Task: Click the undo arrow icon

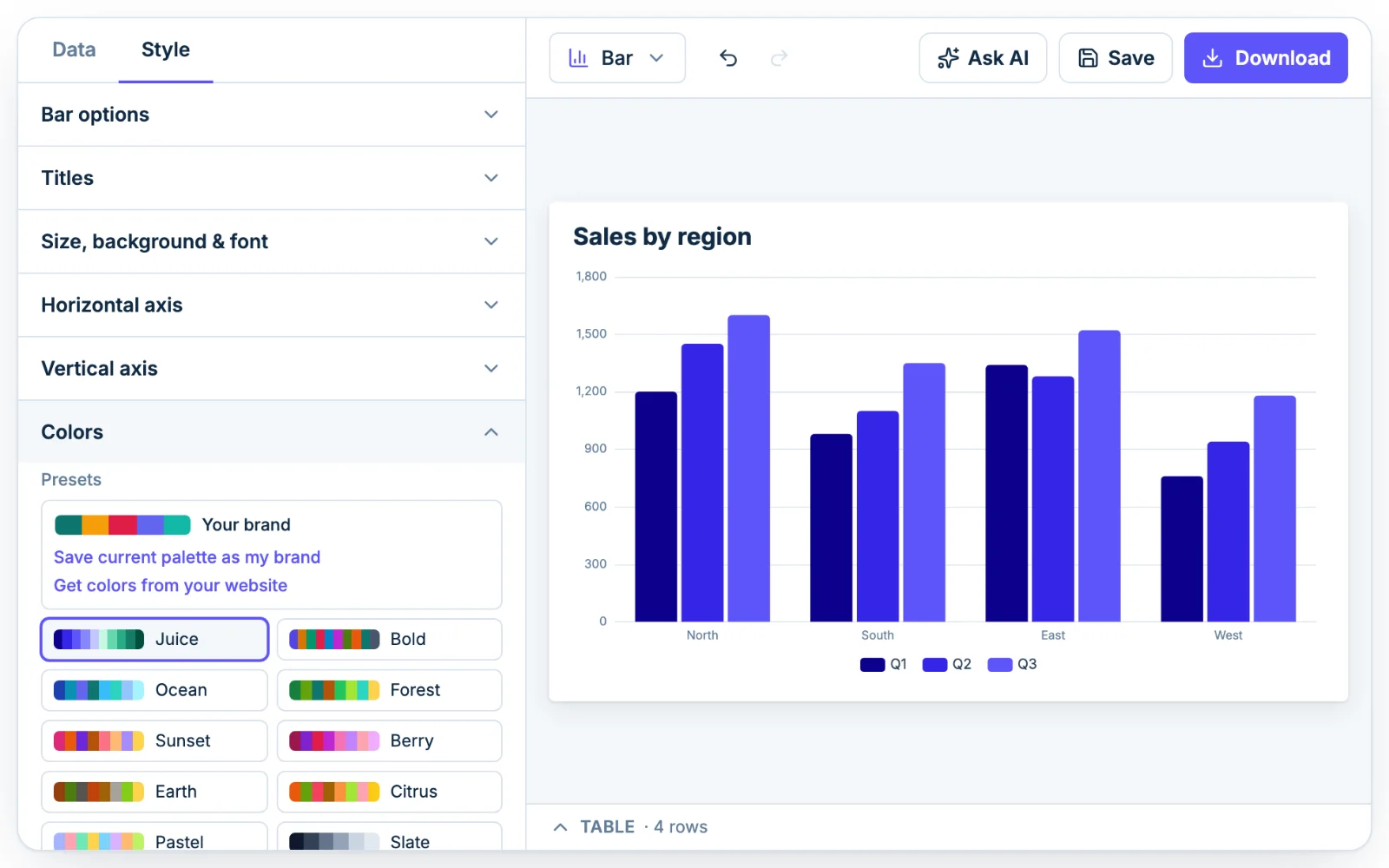Action: click(728, 58)
